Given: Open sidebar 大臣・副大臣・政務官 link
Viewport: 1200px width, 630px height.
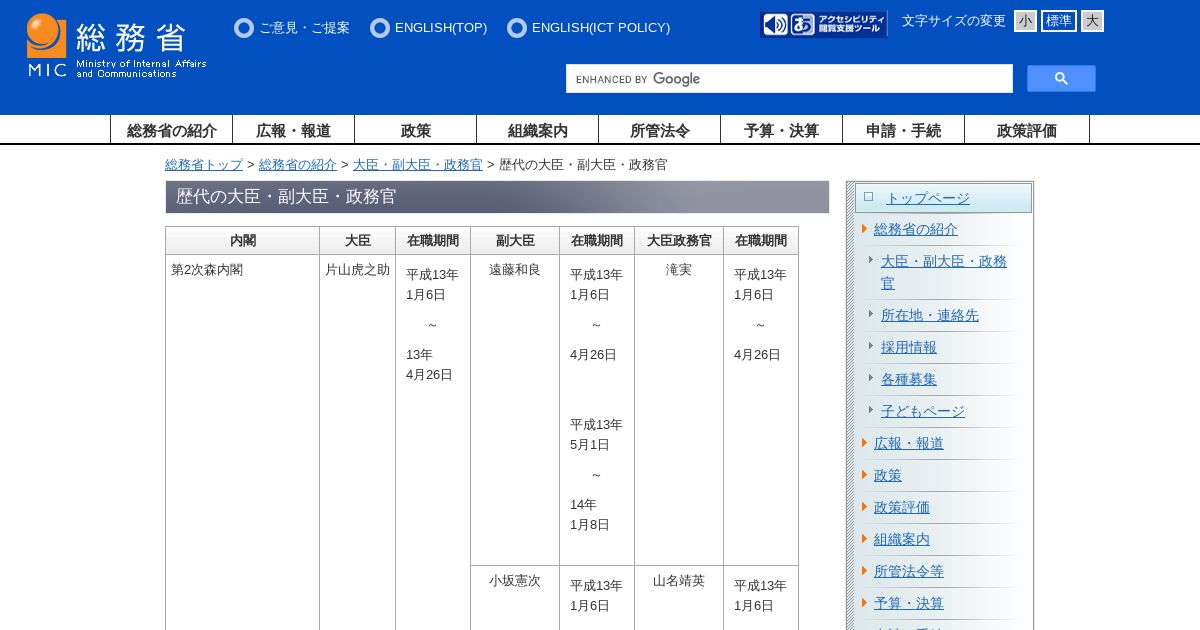Looking at the screenshot, I should coord(944,272).
